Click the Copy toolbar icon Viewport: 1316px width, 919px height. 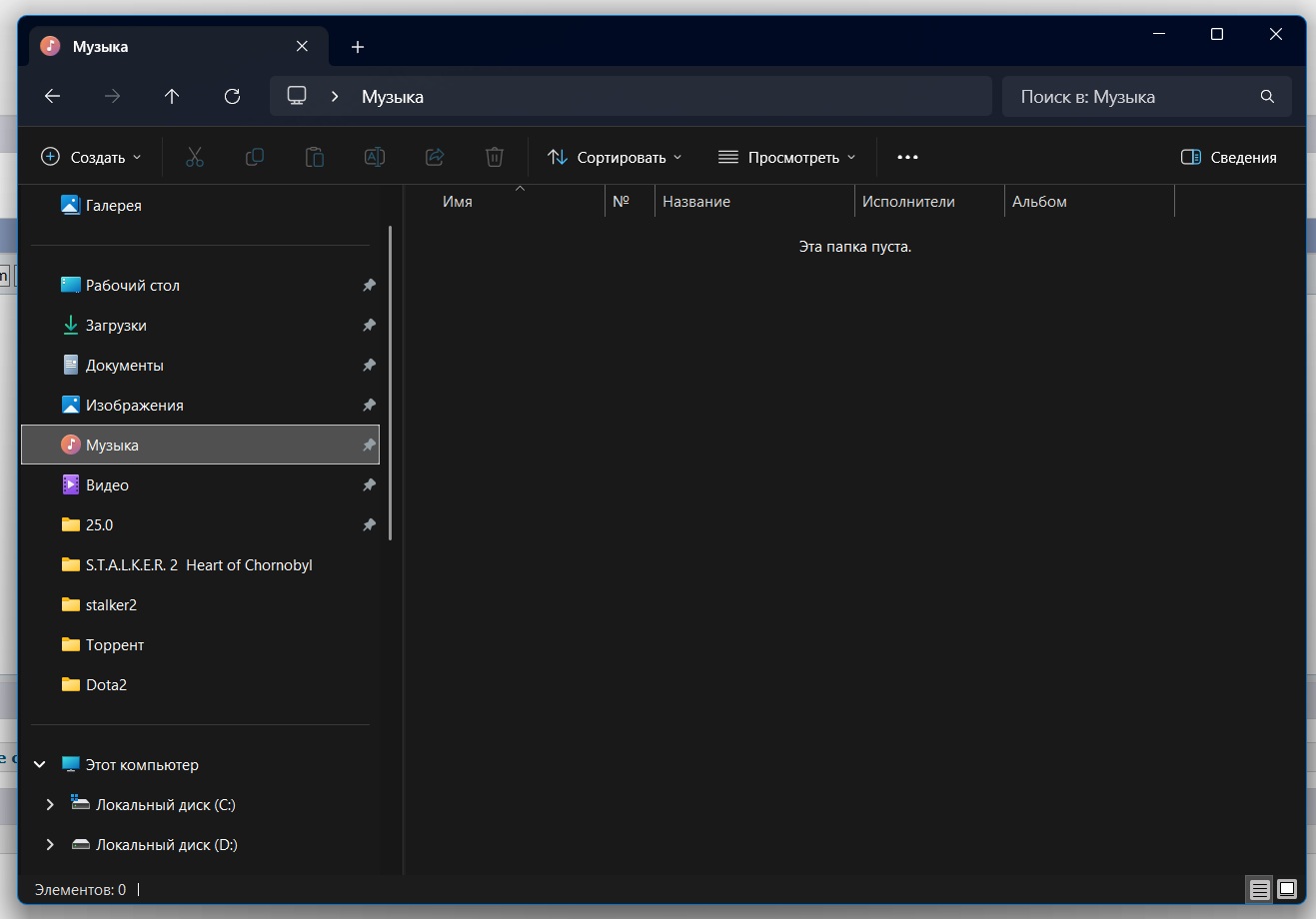[255, 157]
